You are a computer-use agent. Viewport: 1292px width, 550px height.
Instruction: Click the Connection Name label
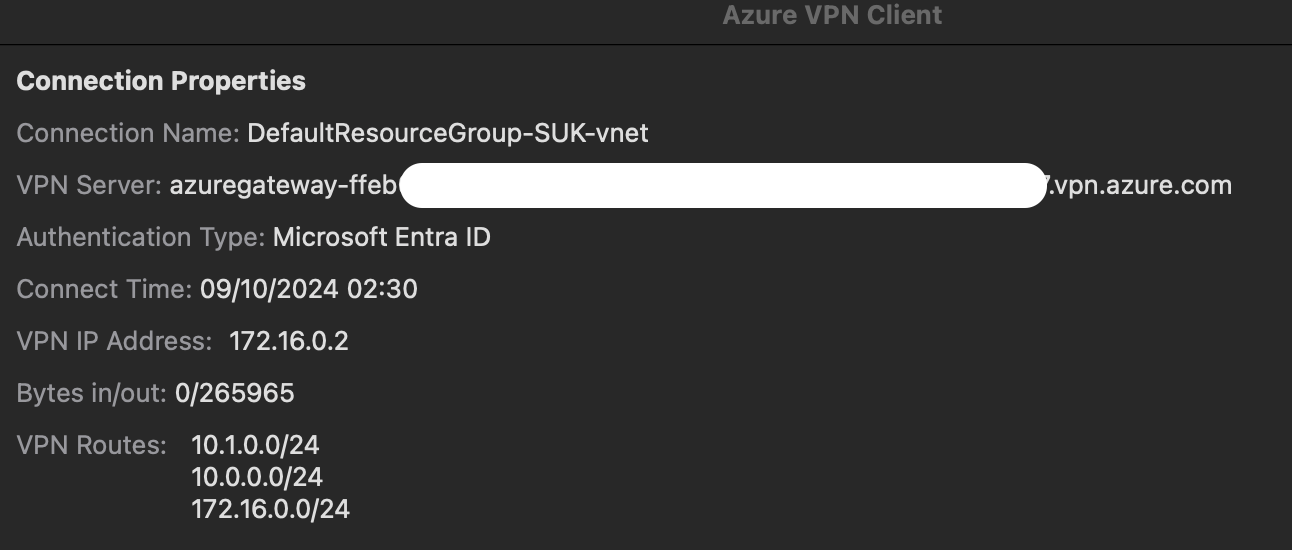point(127,133)
